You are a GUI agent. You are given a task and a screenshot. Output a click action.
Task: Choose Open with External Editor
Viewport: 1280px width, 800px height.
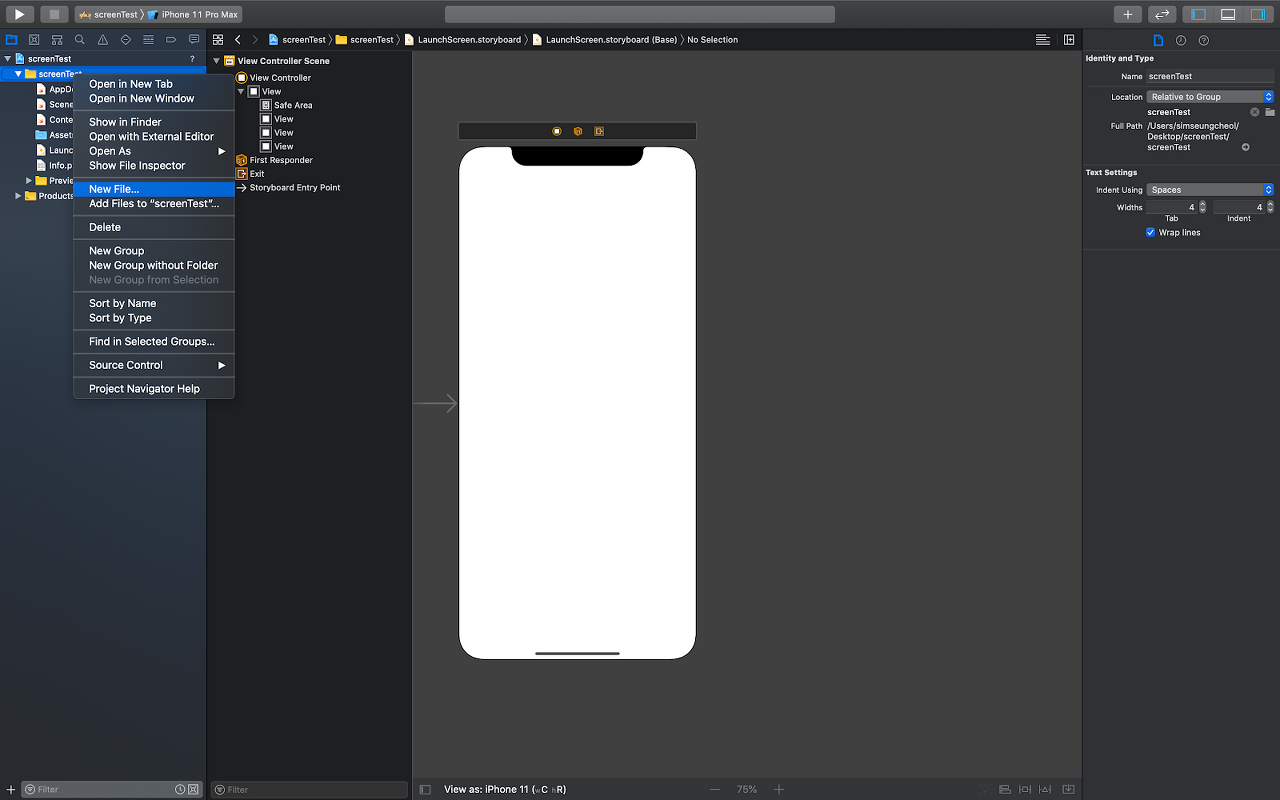[154, 137]
